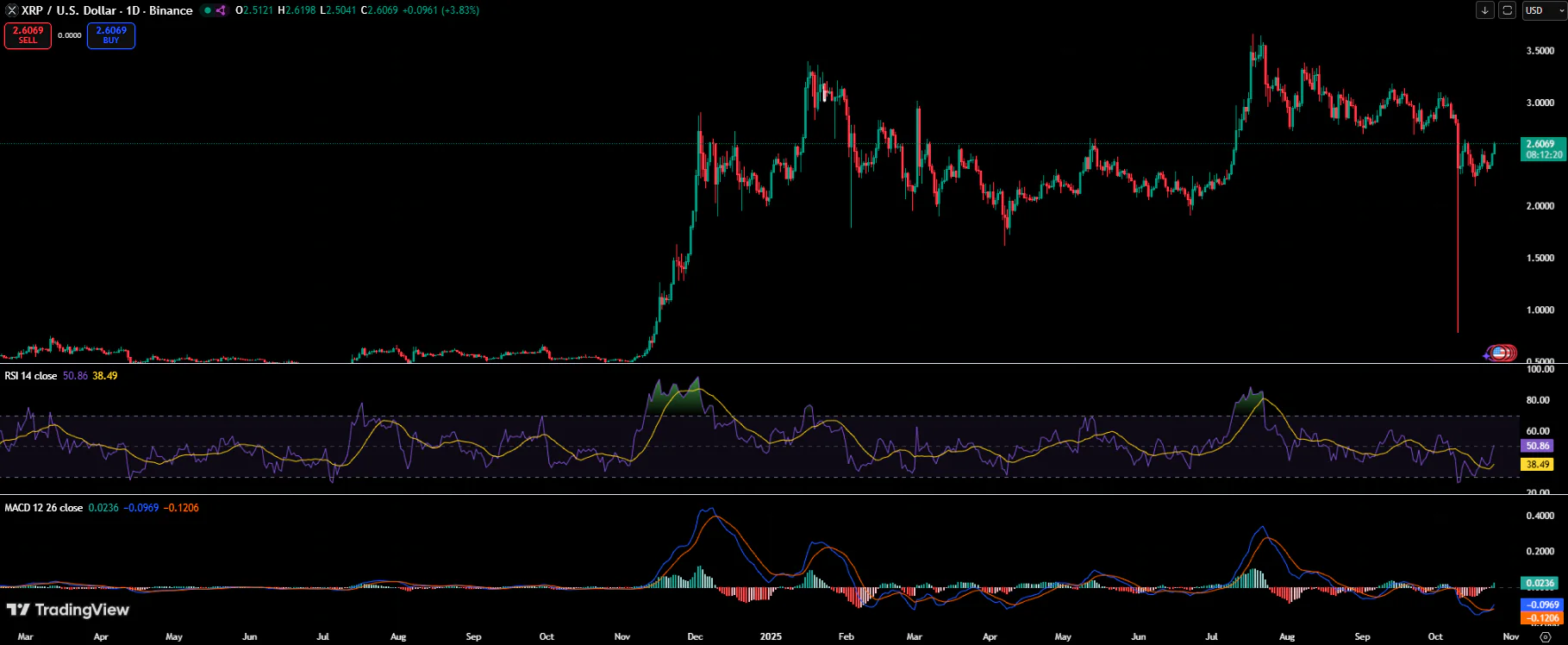Click the orange -0.1206 tag on MACD scale
Viewport: 1568px width, 645px height.
(1542, 618)
